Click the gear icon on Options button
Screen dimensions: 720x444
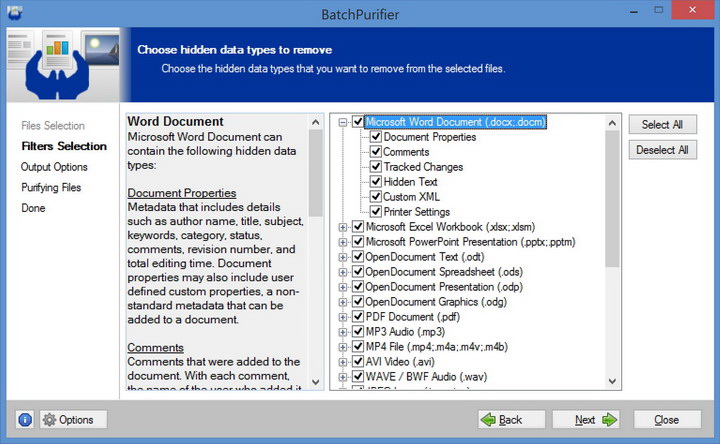point(49,419)
